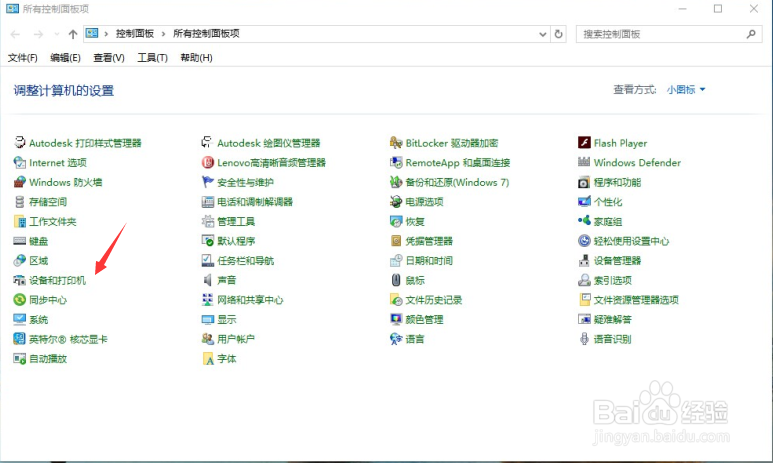Click the 自动播放 icon
The image size is (773, 463).
click(x=20, y=358)
